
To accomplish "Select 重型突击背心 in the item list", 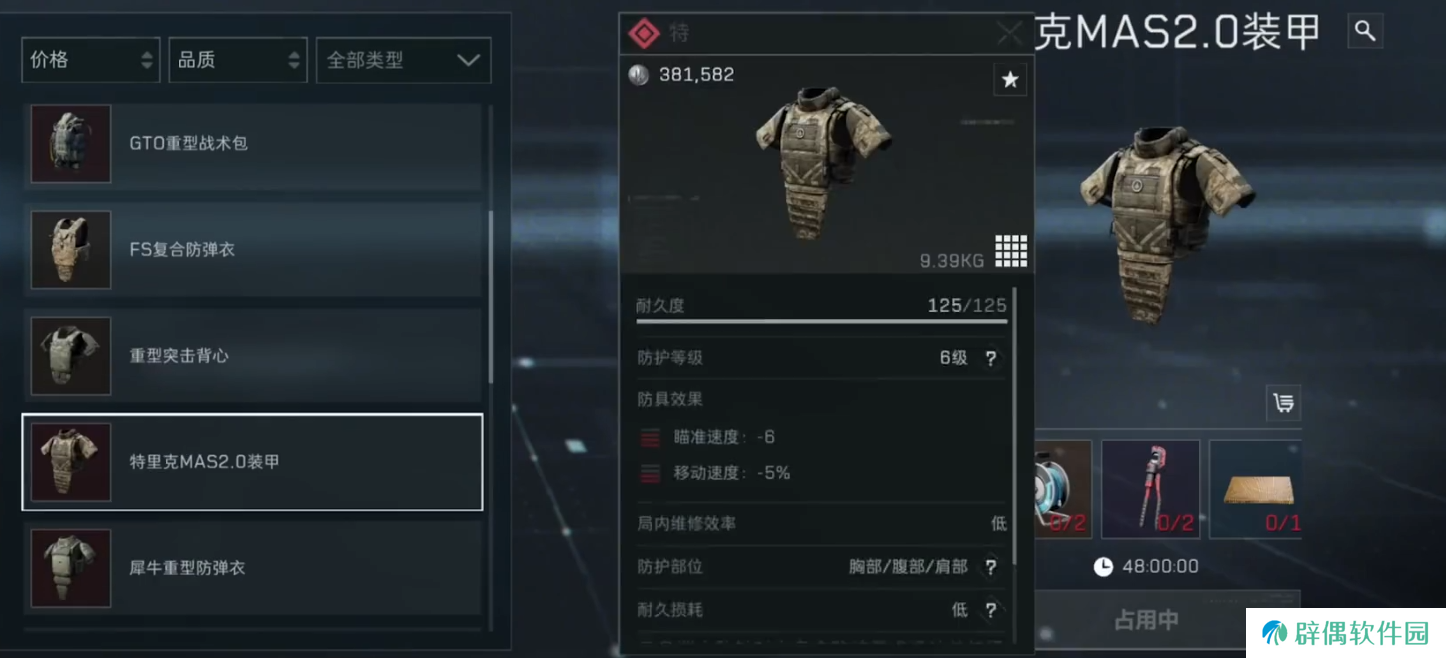I will 252,356.
